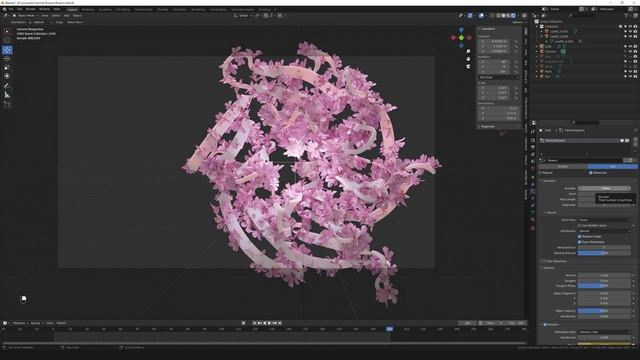Toggle the Regrow checkbox
The image size is (640, 360).
(x=540, y=173)
